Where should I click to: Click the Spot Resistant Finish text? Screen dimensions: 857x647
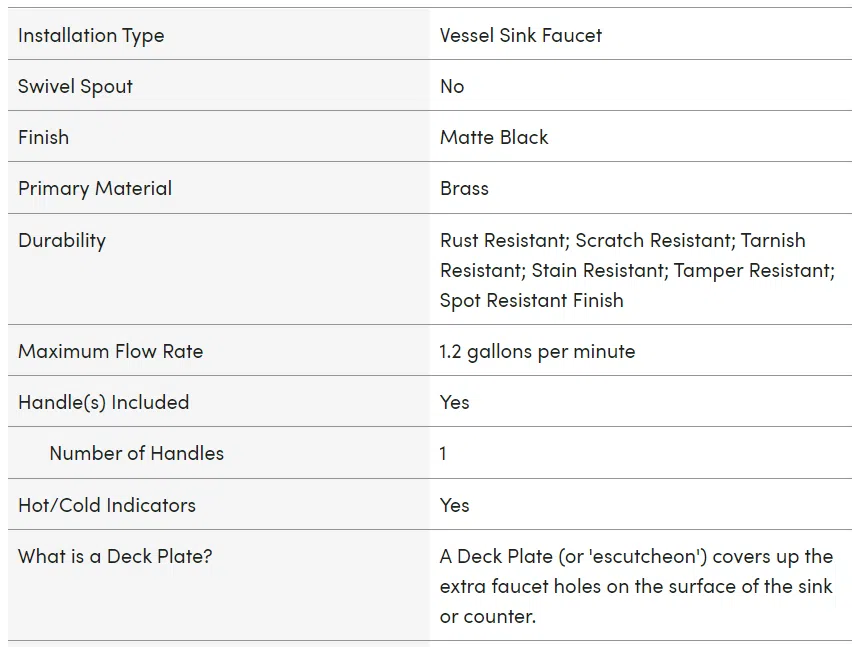pyautogui.click(x=531, y=301)
